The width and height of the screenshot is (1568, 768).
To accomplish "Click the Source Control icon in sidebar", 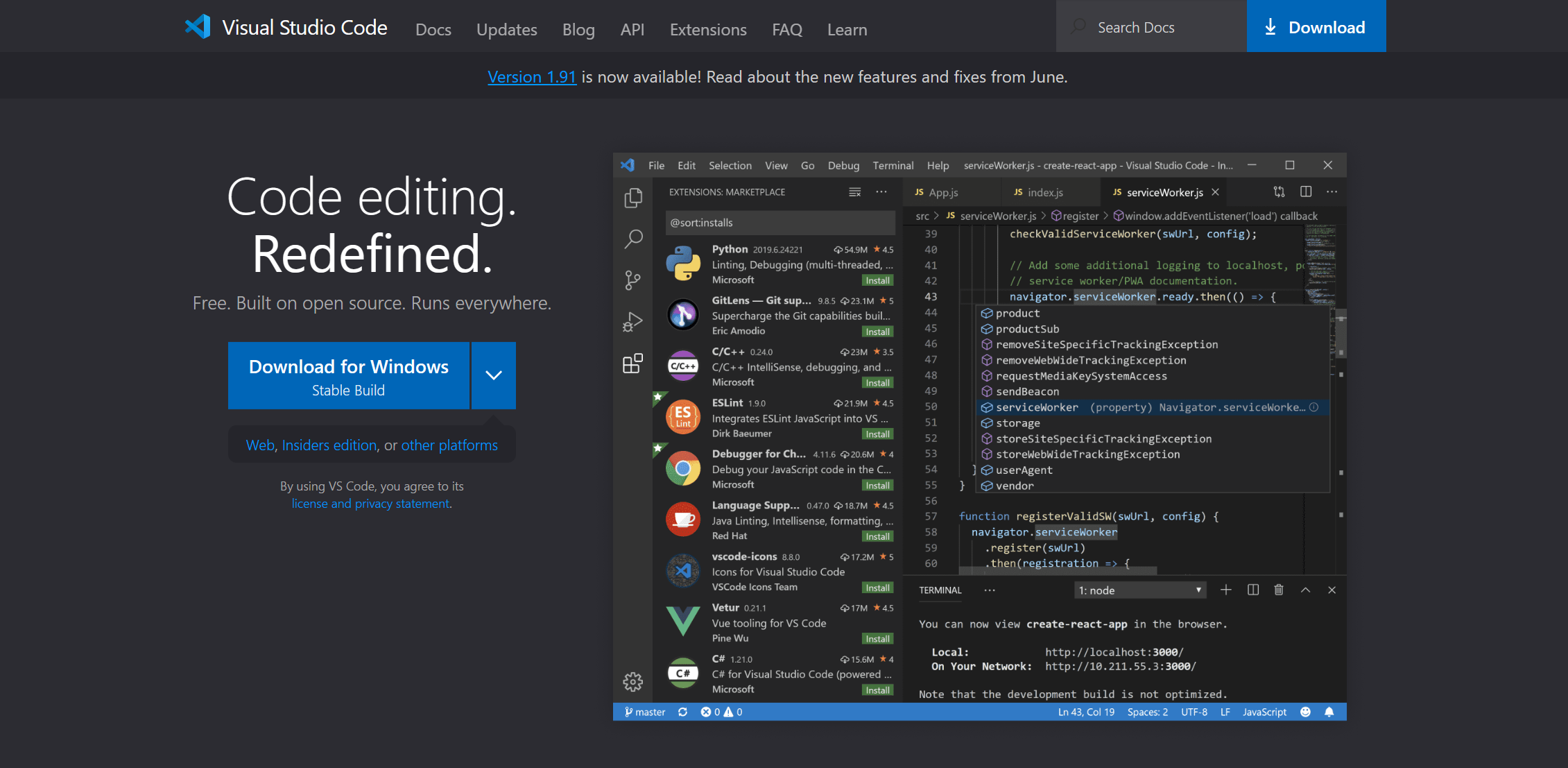I will pyautogui.click(x=635, y=277).
